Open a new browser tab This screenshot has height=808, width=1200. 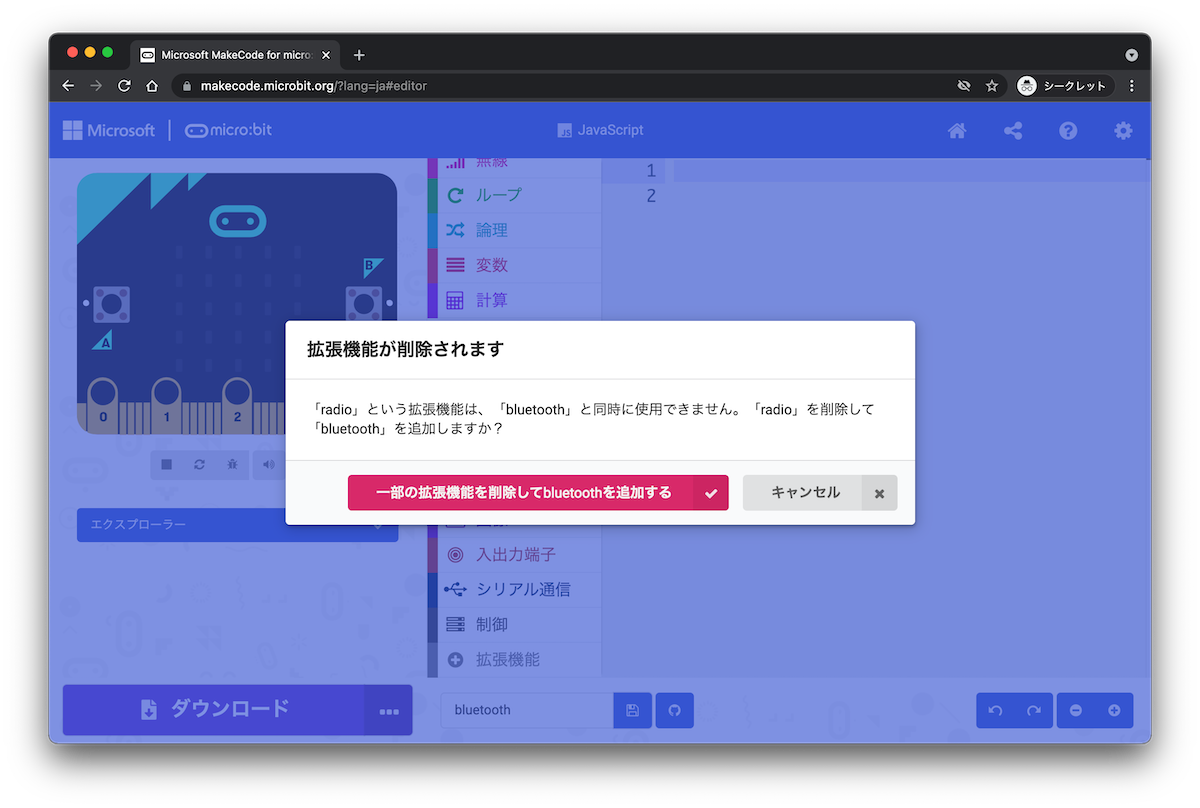coord(359,55)
